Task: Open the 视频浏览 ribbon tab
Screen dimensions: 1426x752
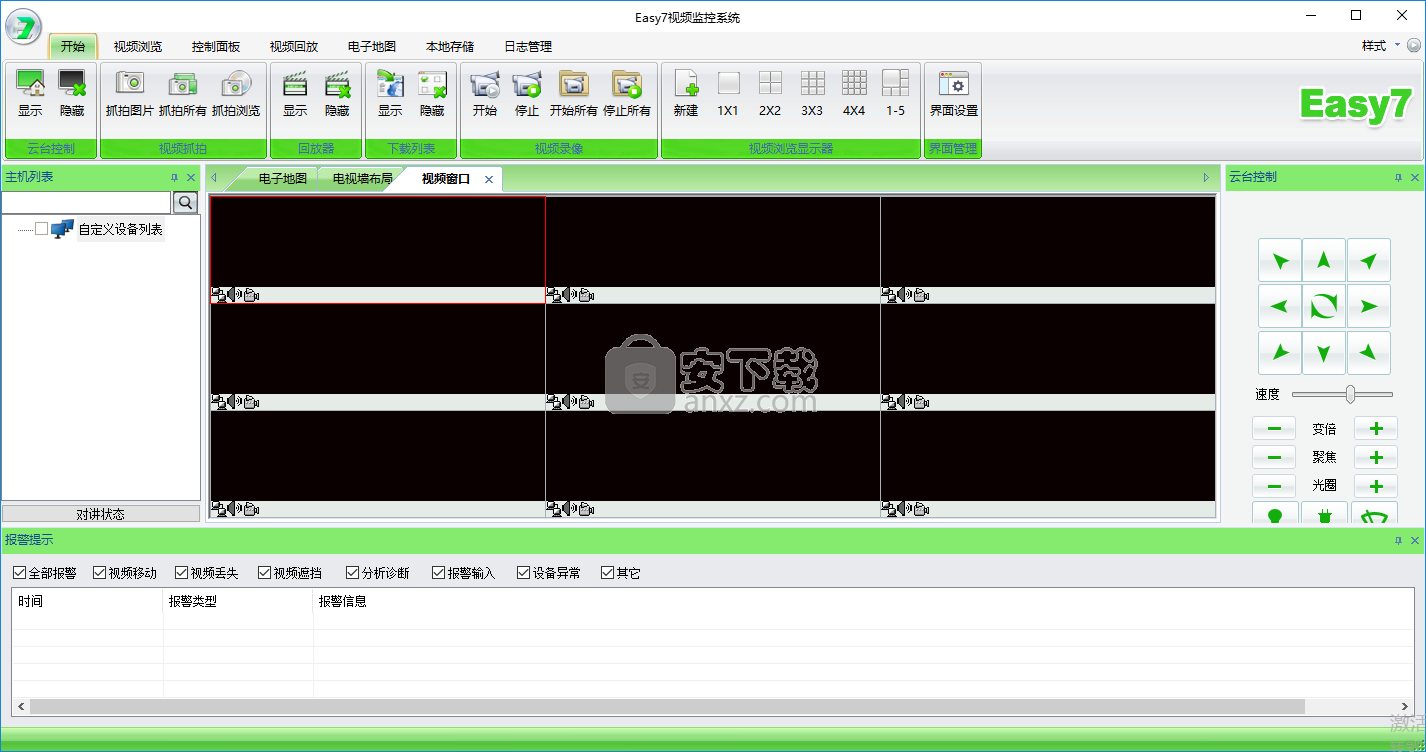Action: click(138, 46)
